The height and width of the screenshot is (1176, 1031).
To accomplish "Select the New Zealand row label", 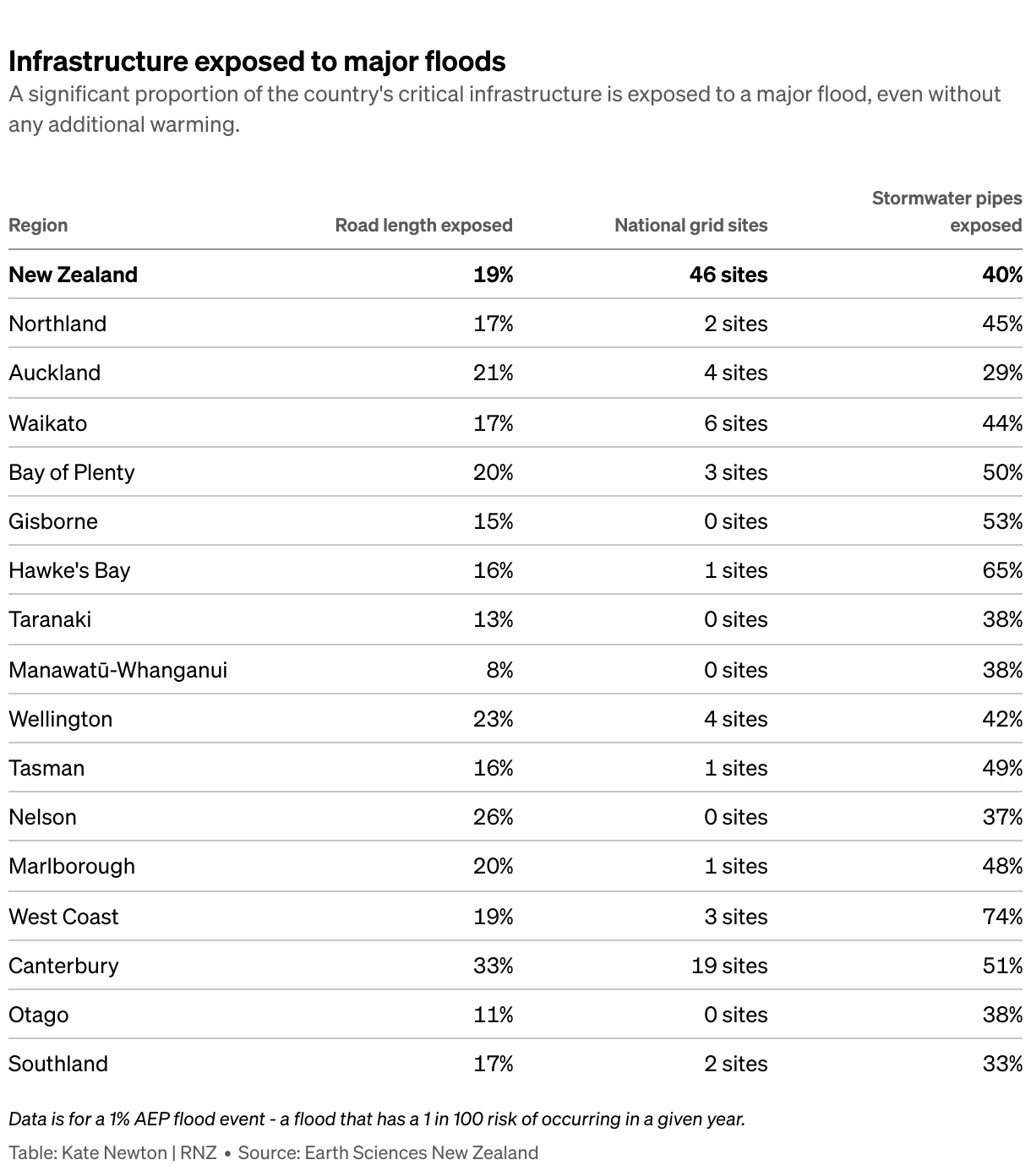I will [73, 275].
